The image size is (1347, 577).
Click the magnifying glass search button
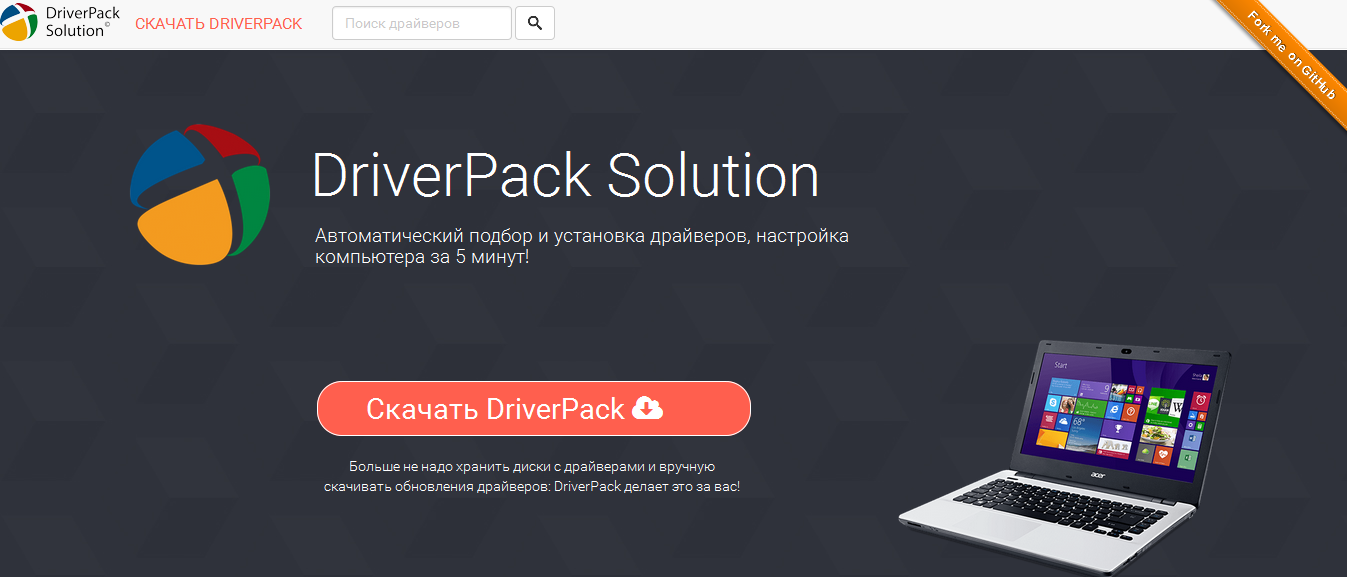535,23
